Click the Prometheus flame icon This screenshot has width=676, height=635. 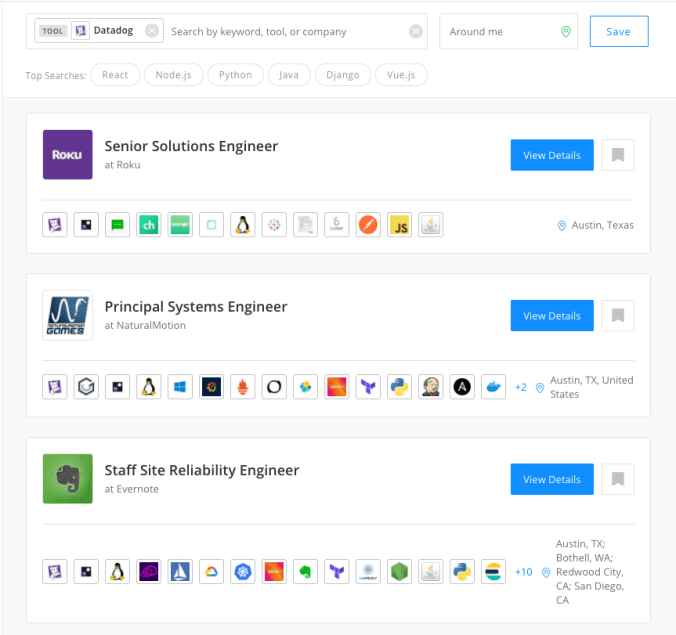click(x=243, y=387)
